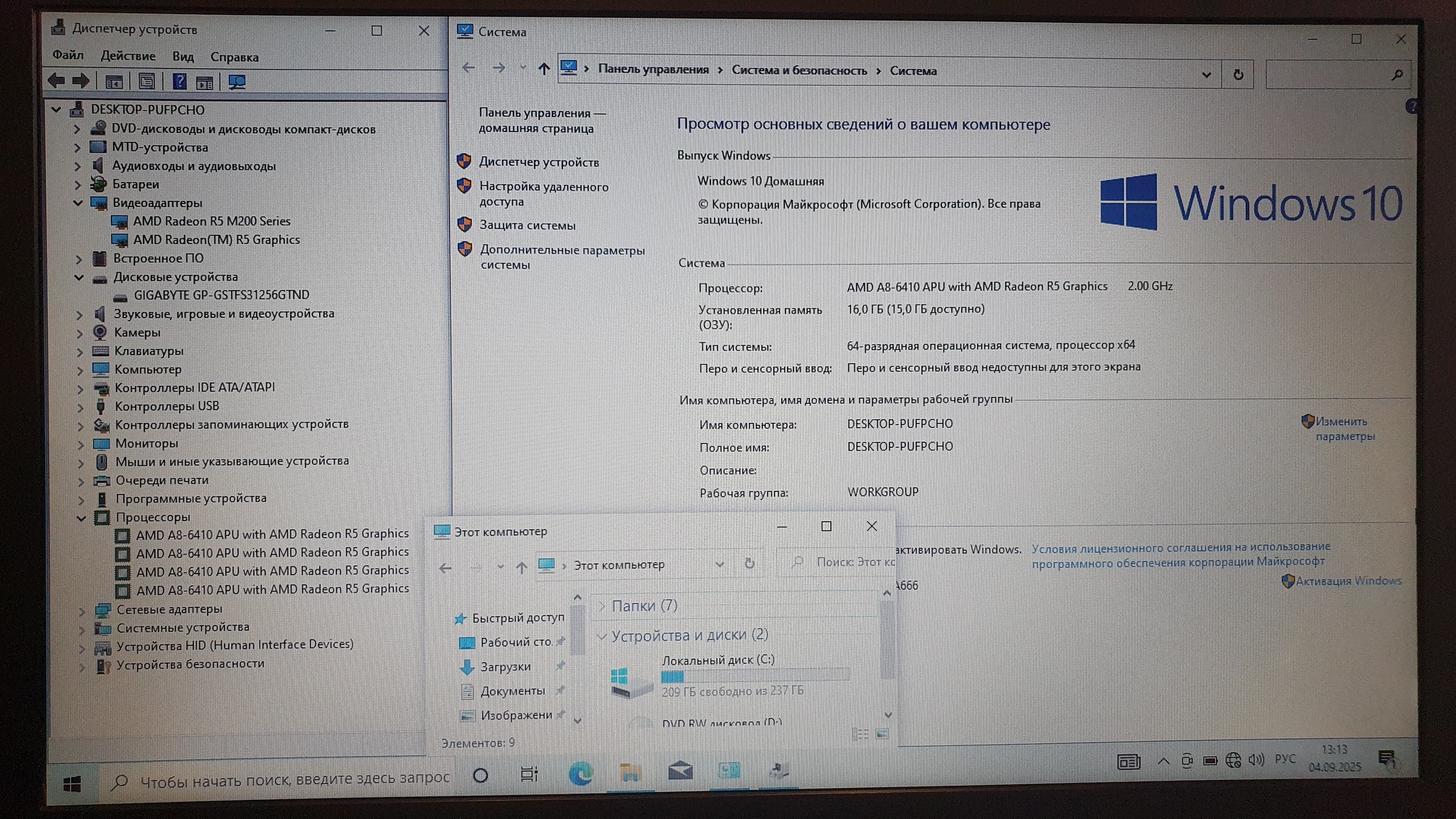This screenshot has width=1456, height=819.
Task: Open the Mail app on the taskbar
Action: pyautogui.click(x=680, y=771)
